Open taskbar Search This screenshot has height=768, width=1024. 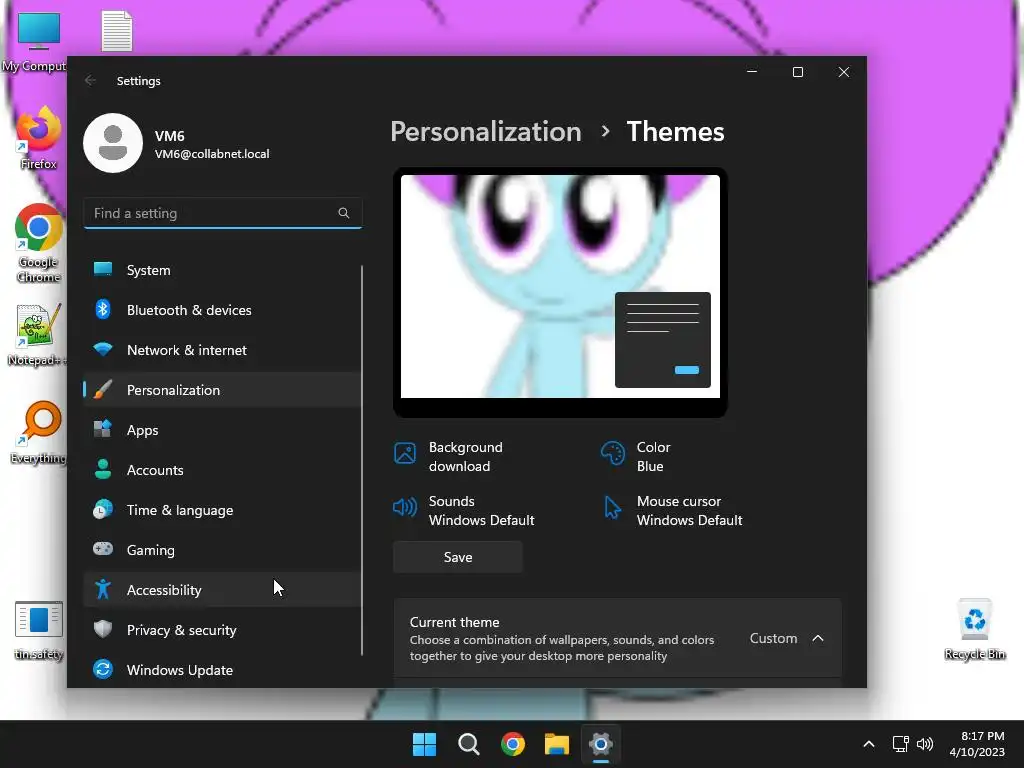[x=468, y=744]
